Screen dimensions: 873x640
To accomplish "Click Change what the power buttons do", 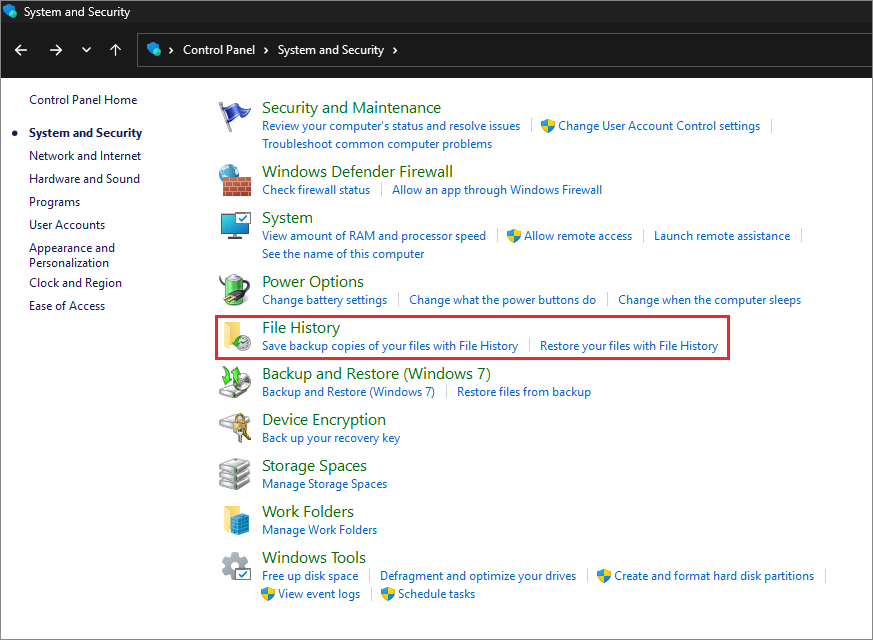I will click(x=502, y=300).
